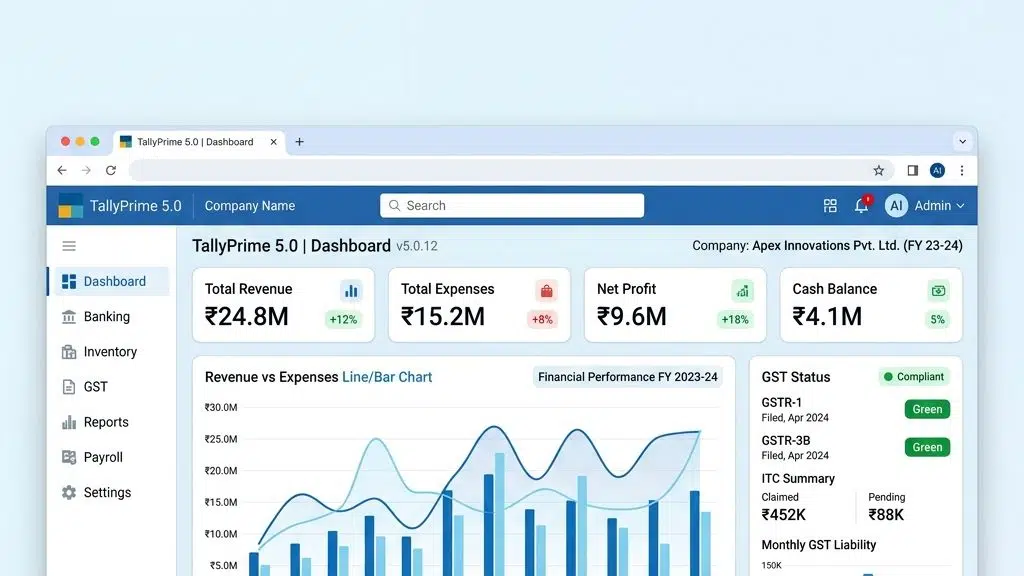Click the Green badge beside GSTR-3B
This screenshot has width=1024, height=576.
pos(927,447)
